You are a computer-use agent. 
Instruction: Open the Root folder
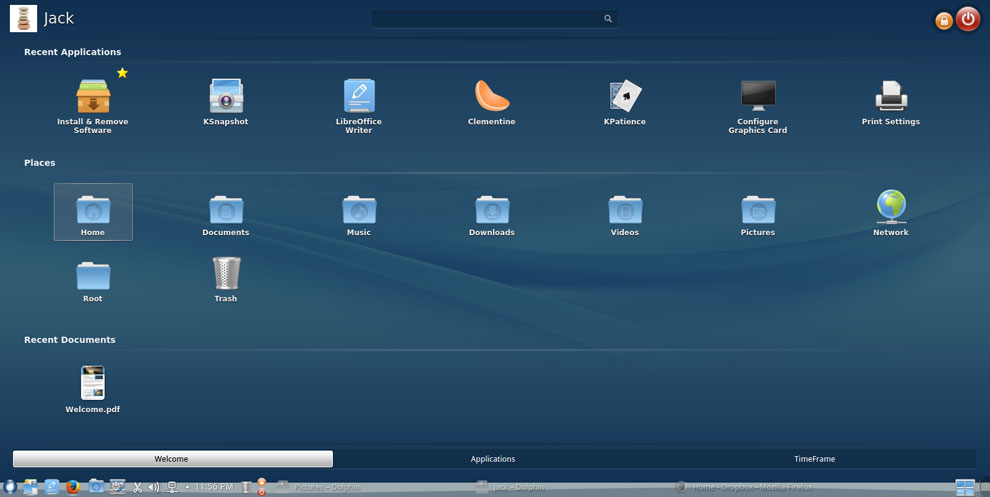point(93,282)
